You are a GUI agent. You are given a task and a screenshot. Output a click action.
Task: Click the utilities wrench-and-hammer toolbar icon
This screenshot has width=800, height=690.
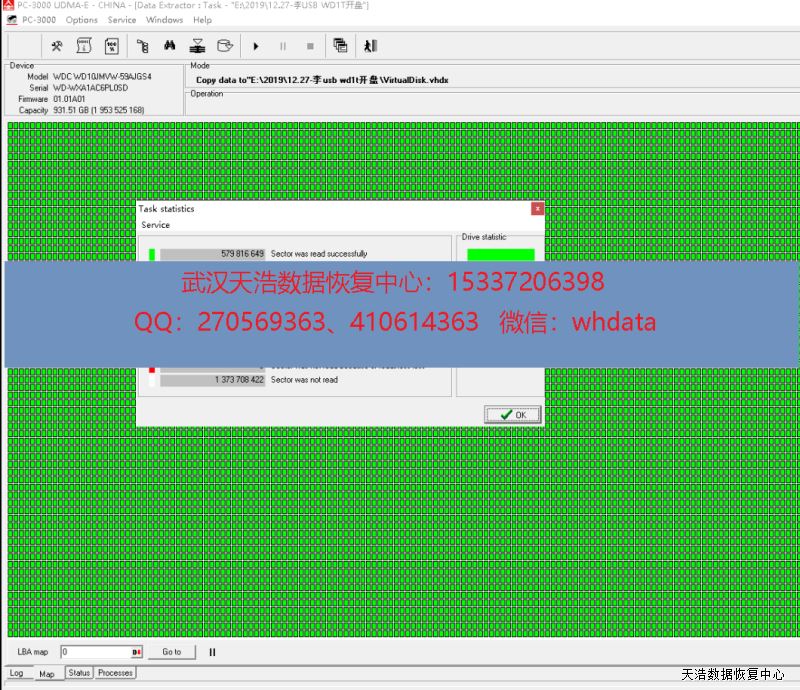(57, 46)
